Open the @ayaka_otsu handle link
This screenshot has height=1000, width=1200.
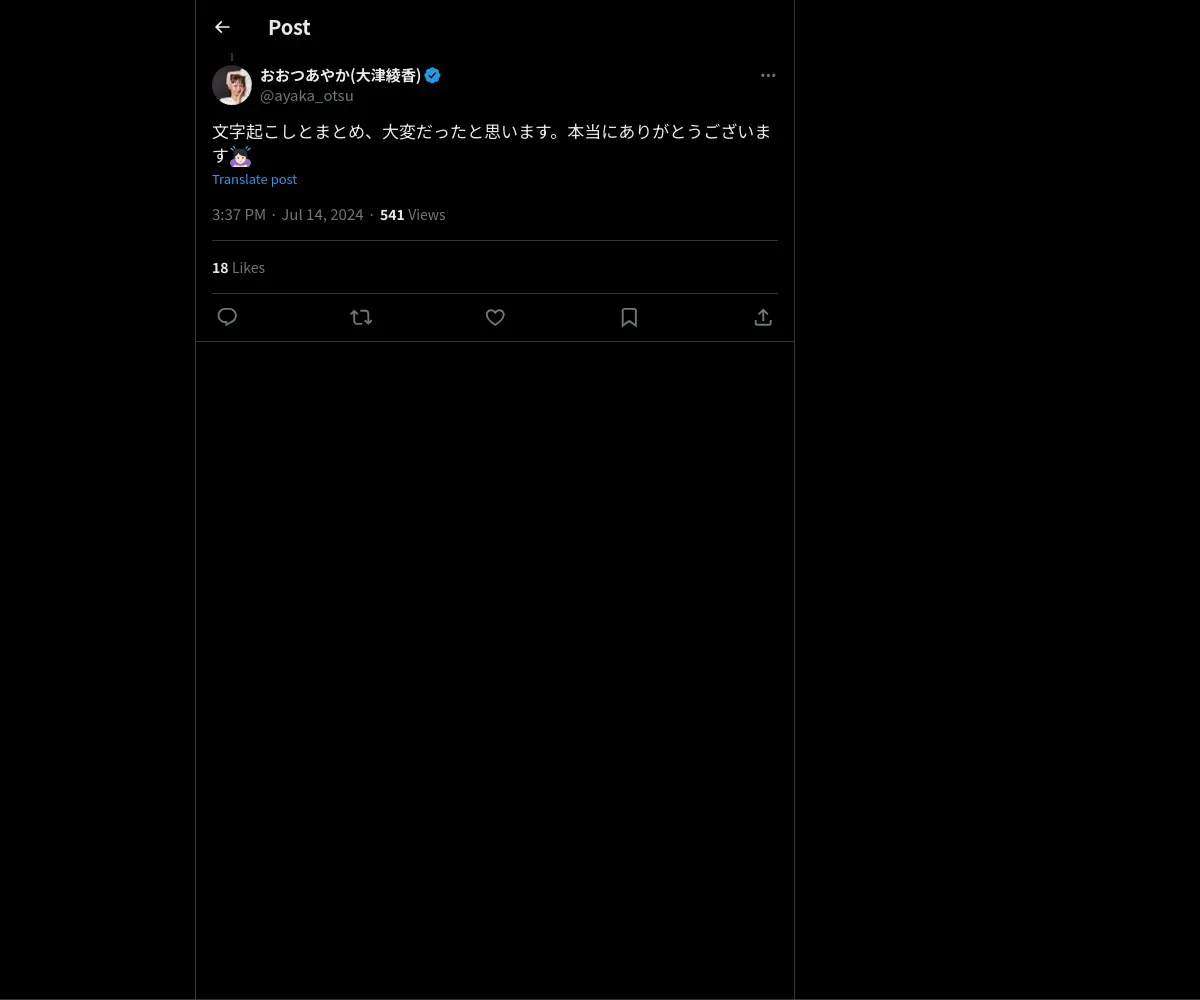(x=306, y=96)
